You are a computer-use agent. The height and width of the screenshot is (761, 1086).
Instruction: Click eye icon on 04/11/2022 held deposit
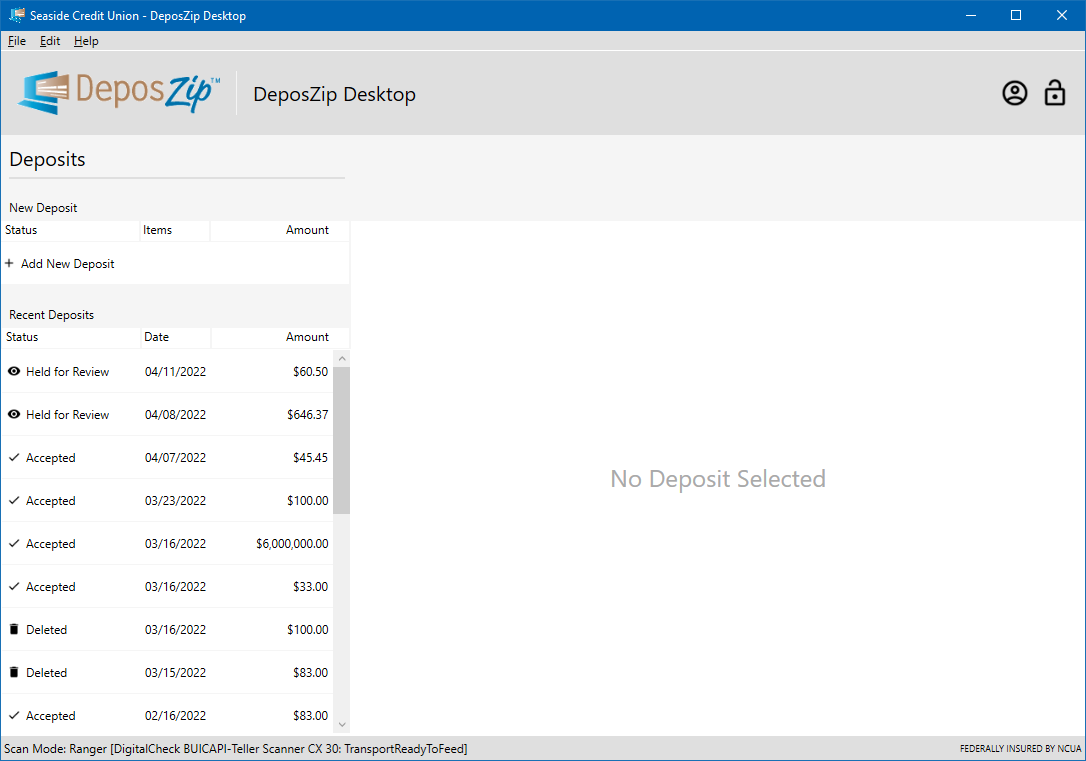tap(14, 371)
